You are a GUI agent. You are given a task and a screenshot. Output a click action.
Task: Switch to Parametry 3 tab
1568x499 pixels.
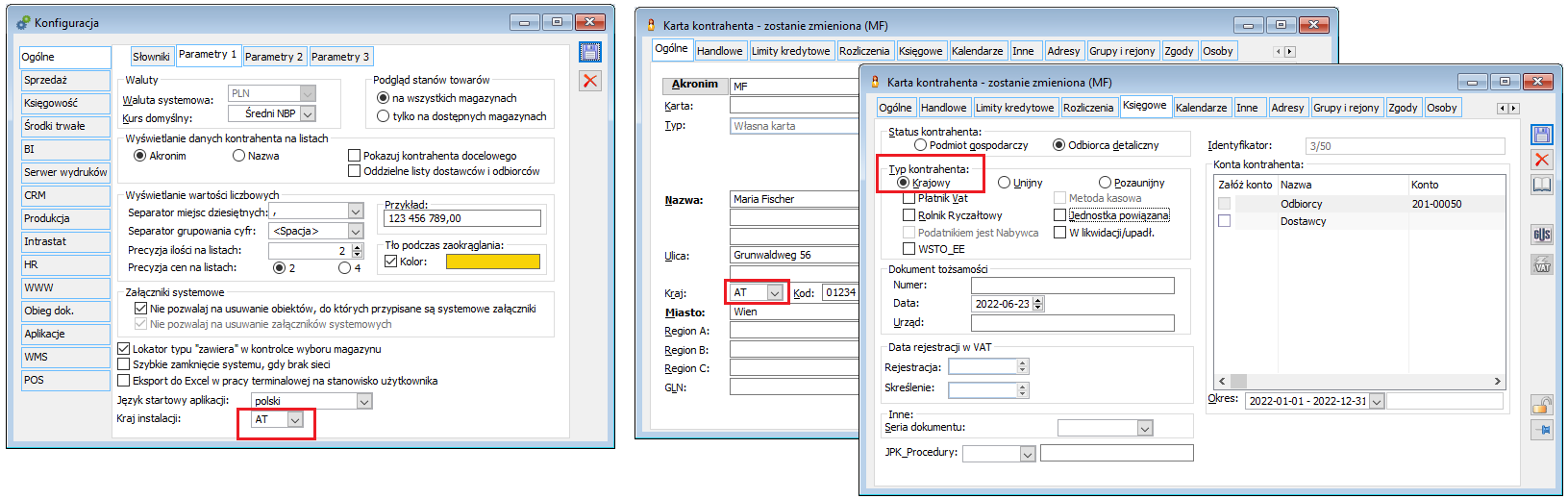pyautogui.click(x=340, y=57)
